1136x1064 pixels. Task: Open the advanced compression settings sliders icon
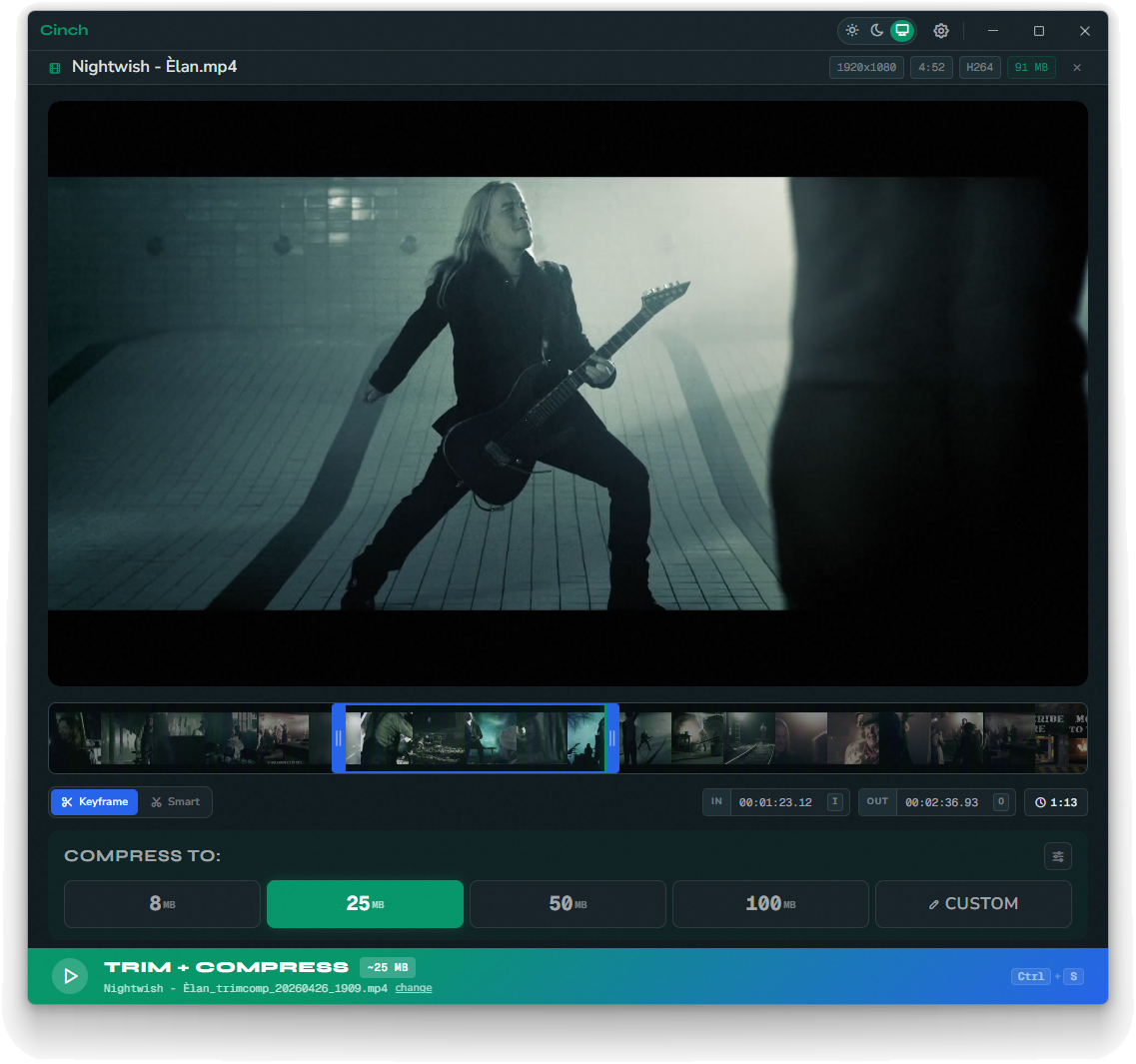(1057, 855)
